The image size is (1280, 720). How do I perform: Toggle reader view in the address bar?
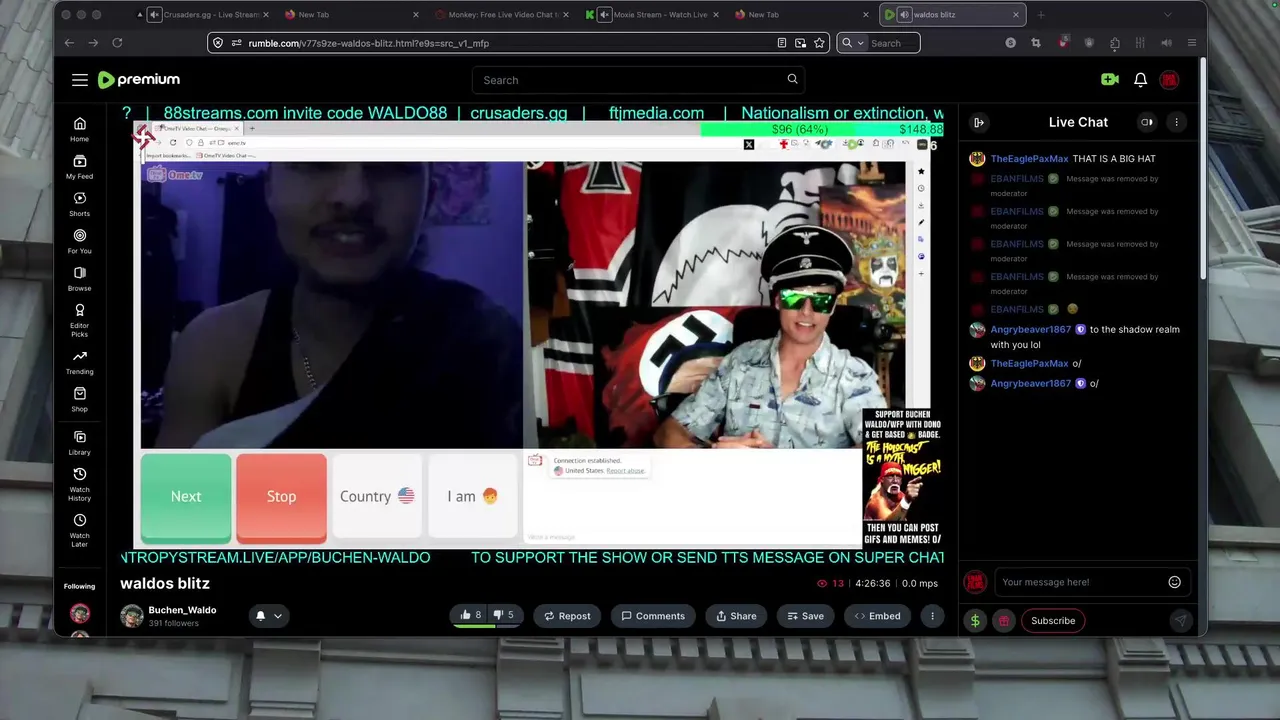[782, 43]
